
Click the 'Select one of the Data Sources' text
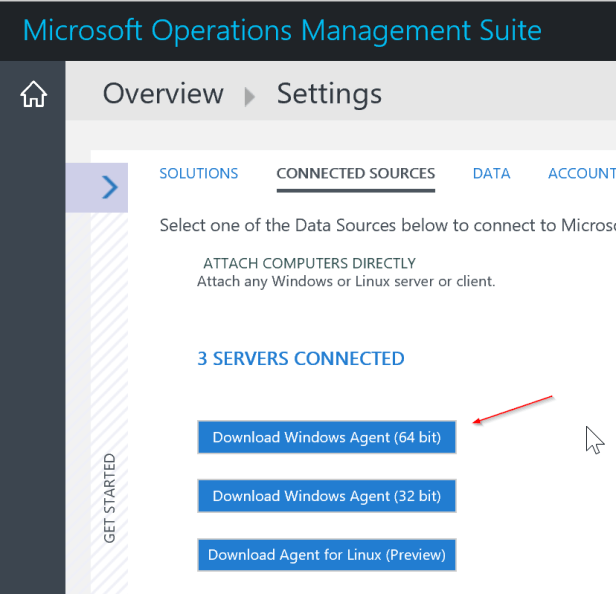pyautogui.click(x=386, y=225)
